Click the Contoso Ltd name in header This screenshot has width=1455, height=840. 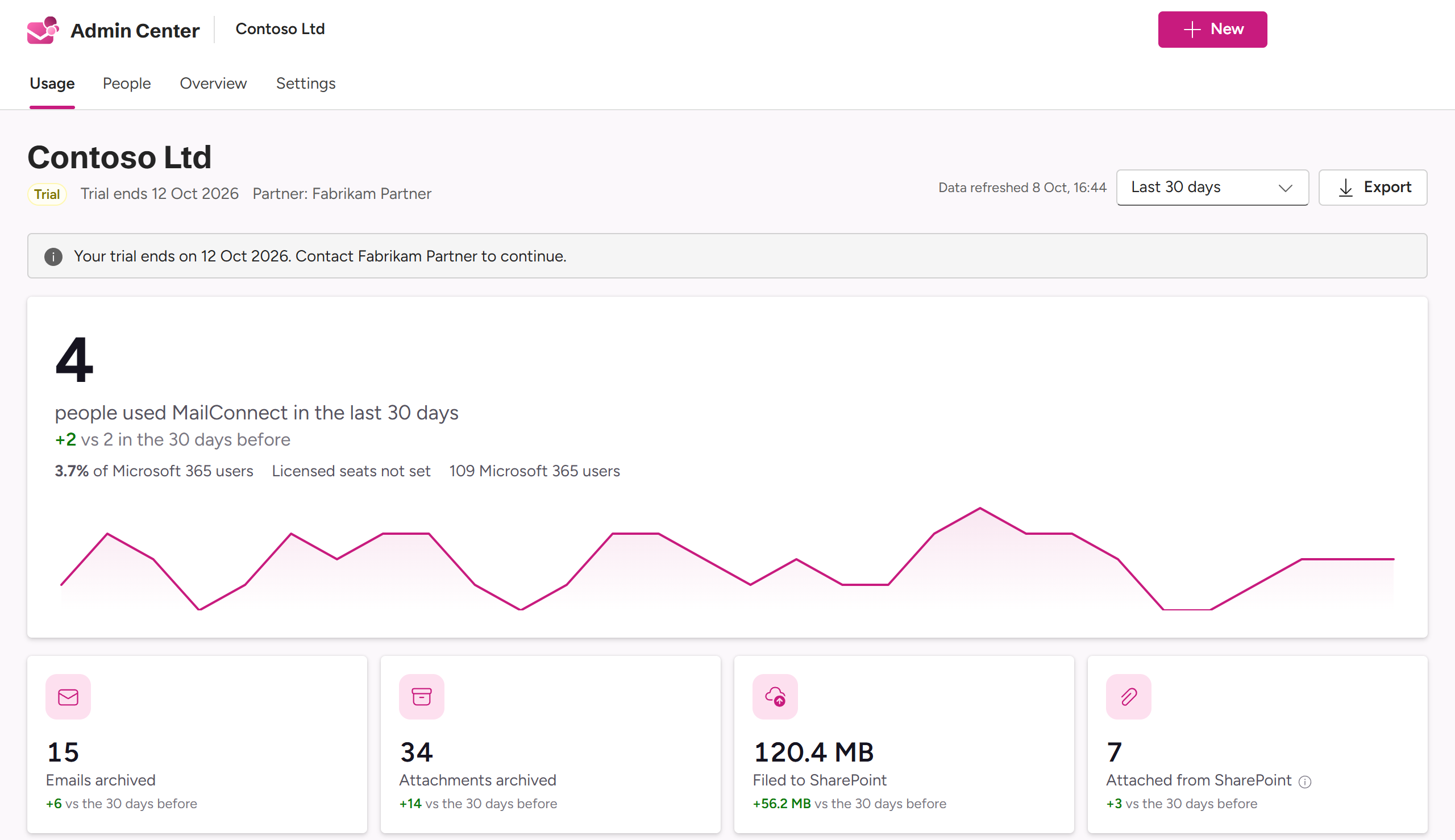pyautogui.click(x=280, y=29)
